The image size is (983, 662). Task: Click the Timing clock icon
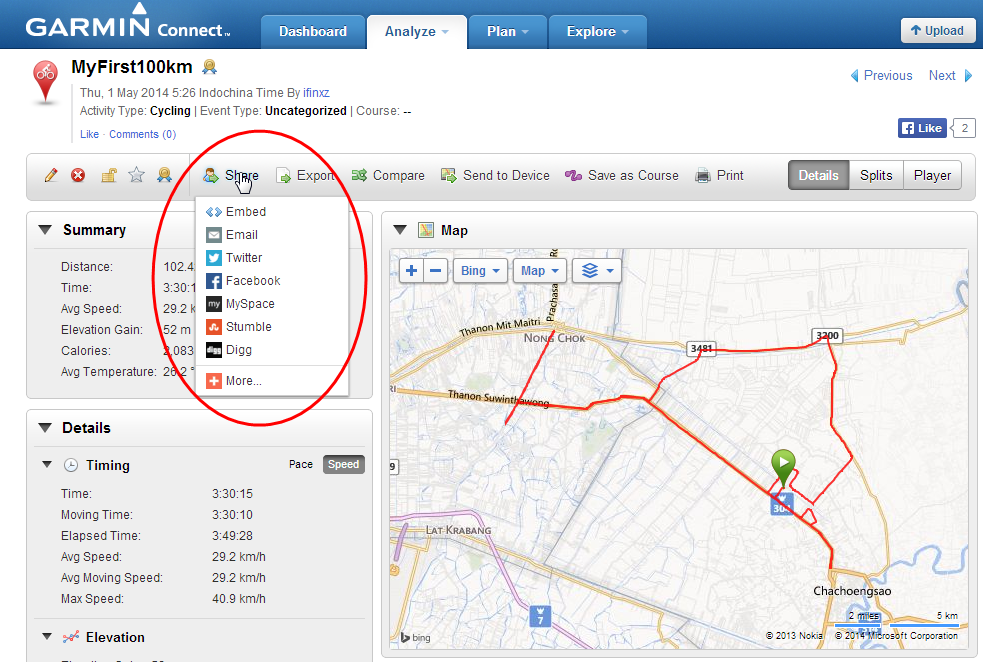click(71, 465)
